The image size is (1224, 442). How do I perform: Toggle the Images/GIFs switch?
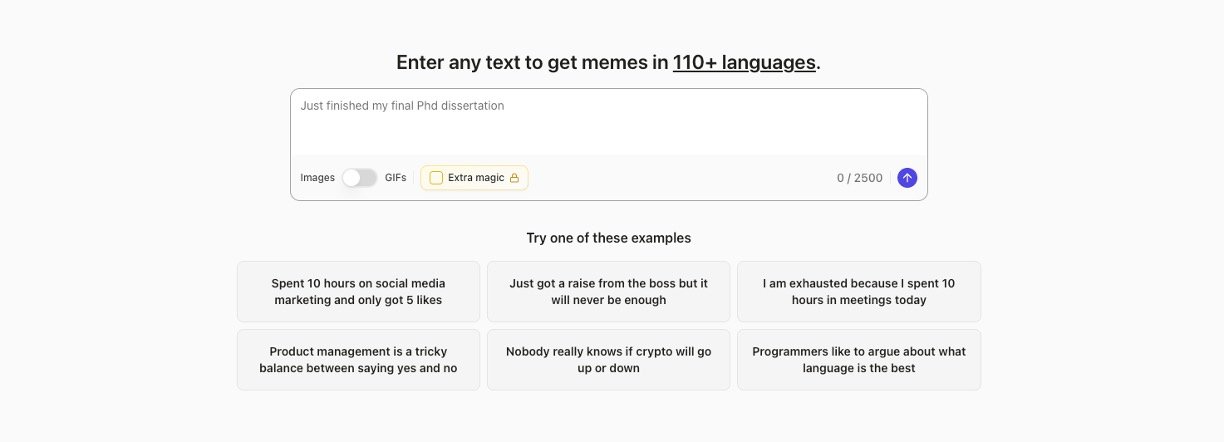point(359,178)
